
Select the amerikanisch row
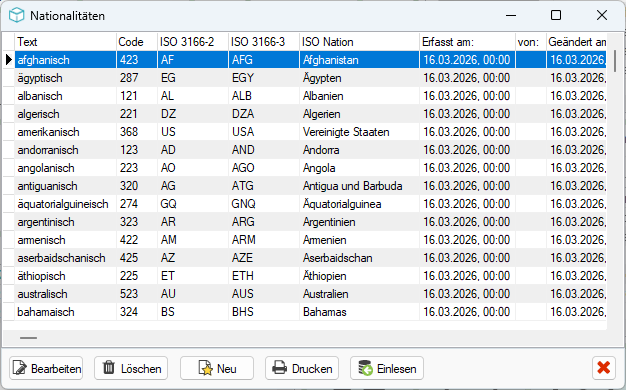(x=311, y=132)
